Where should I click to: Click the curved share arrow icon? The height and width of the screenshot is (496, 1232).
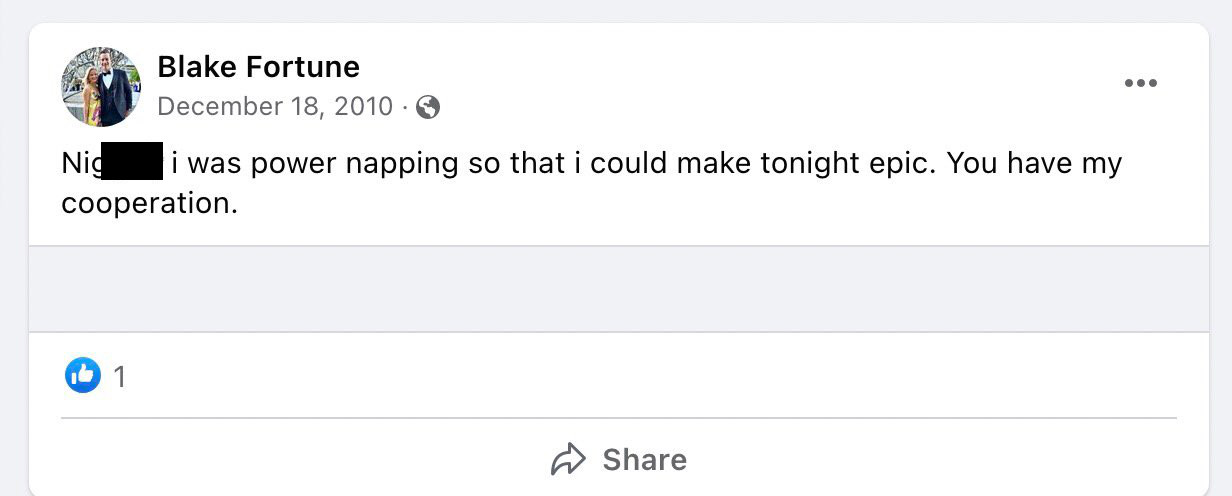[x=568, y=459]
